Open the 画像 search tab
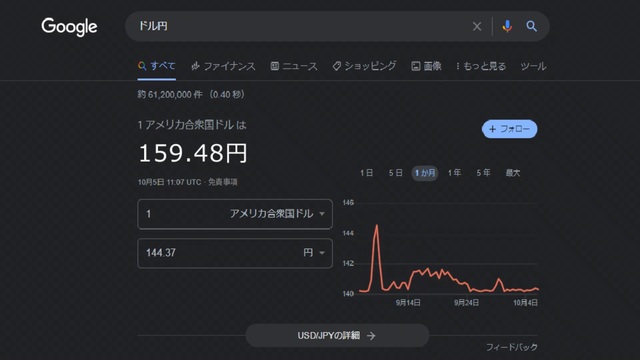Screen dimensions: 640x360 pos(426,66)
